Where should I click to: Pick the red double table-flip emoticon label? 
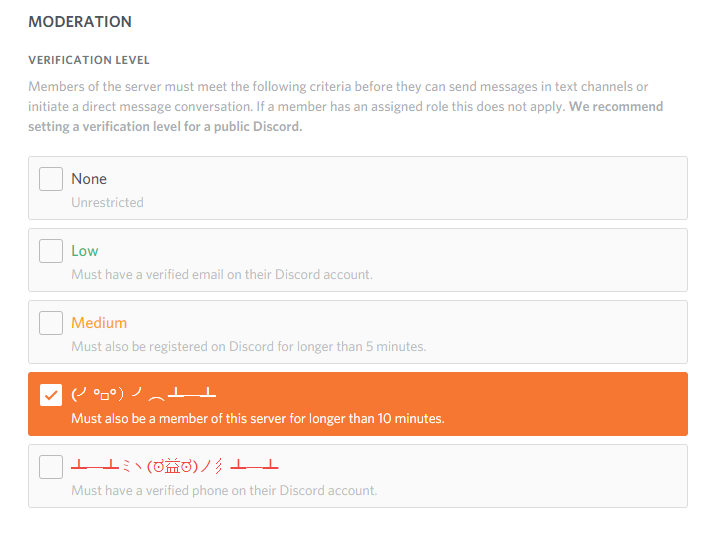(x=174, y=467)
